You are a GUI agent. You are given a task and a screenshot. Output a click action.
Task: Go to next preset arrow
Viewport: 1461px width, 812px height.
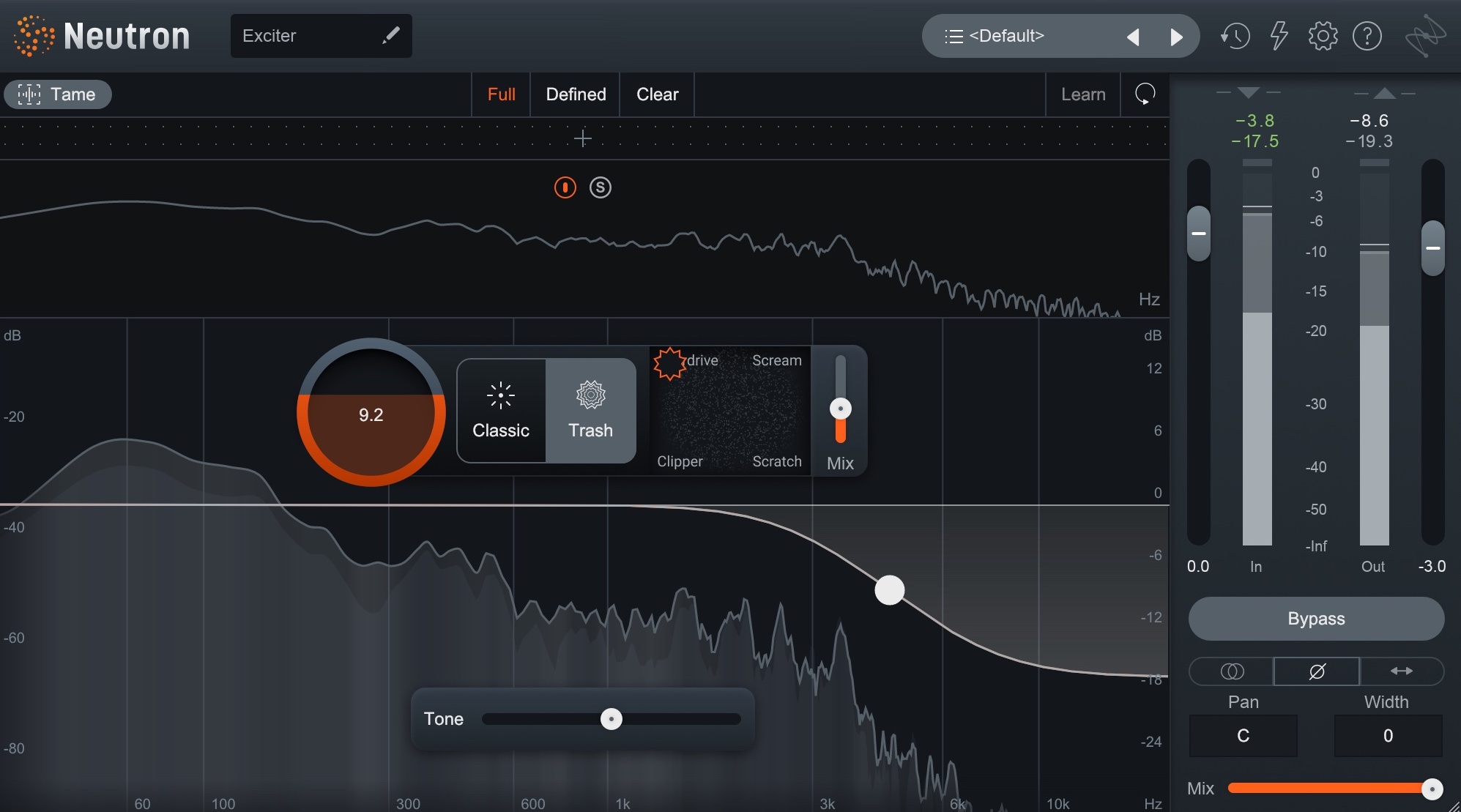pos(1177,37)
